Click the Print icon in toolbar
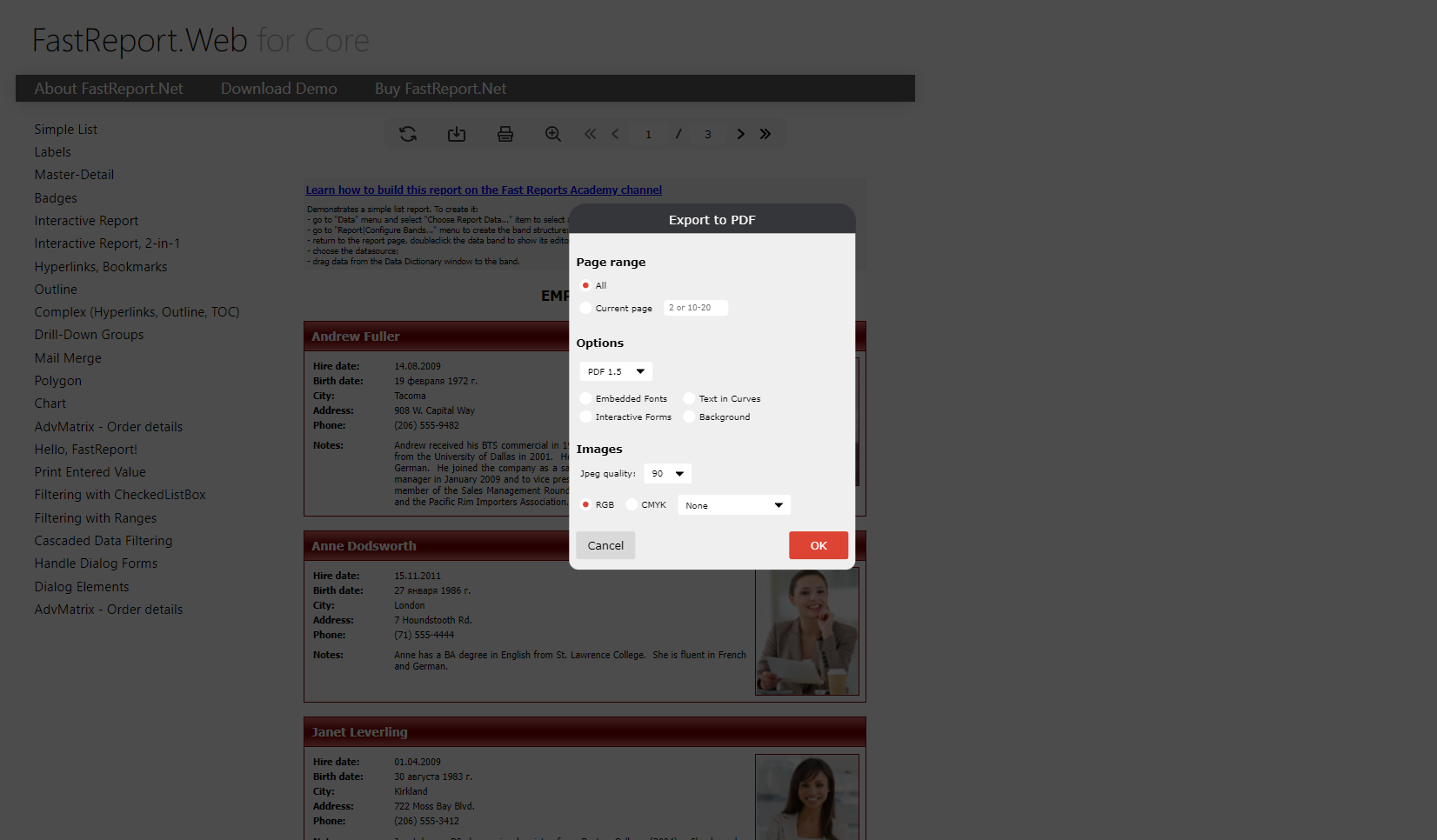 click(x=505, y=134)
